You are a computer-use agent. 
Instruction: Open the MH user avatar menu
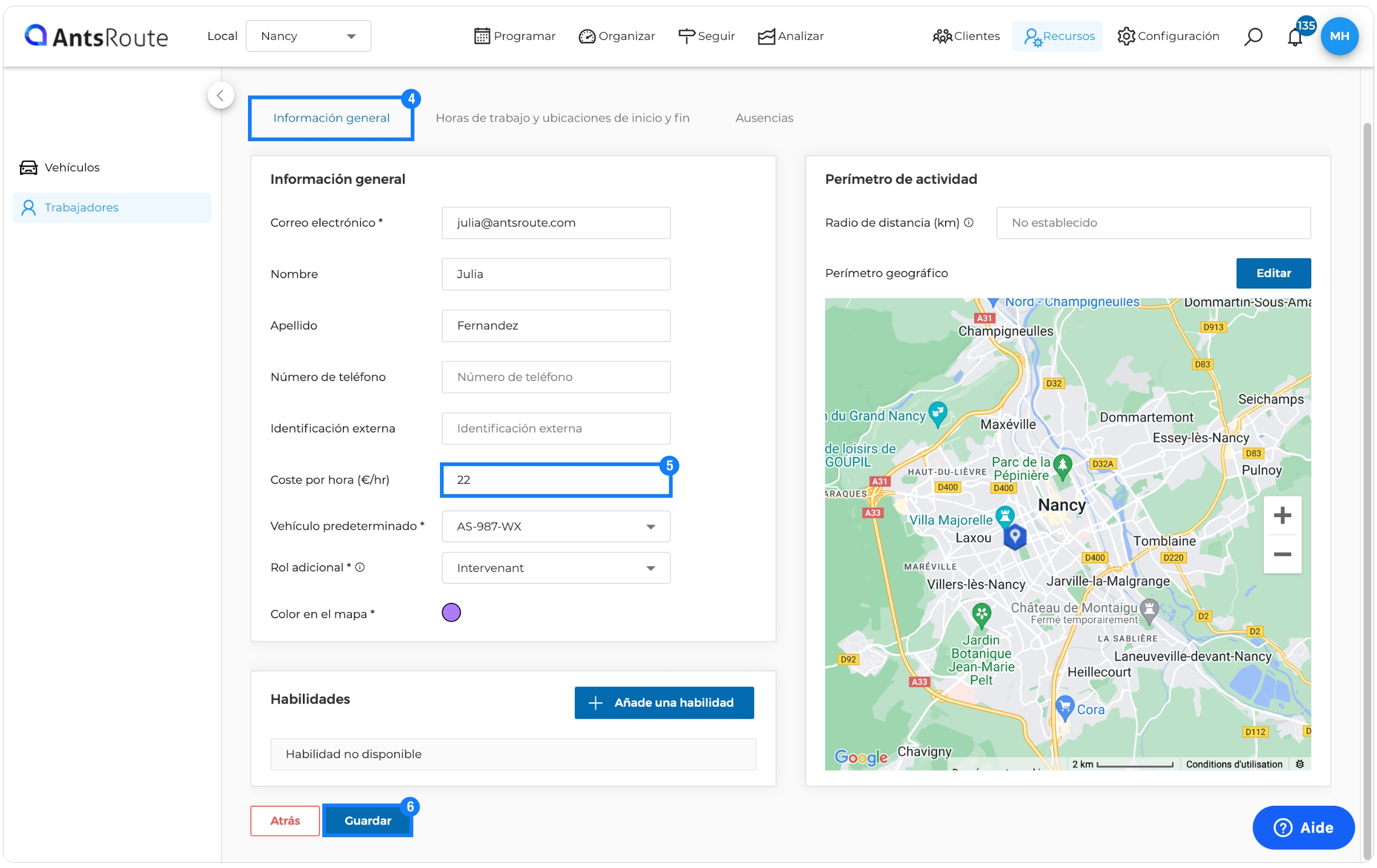click(1339, 36)
